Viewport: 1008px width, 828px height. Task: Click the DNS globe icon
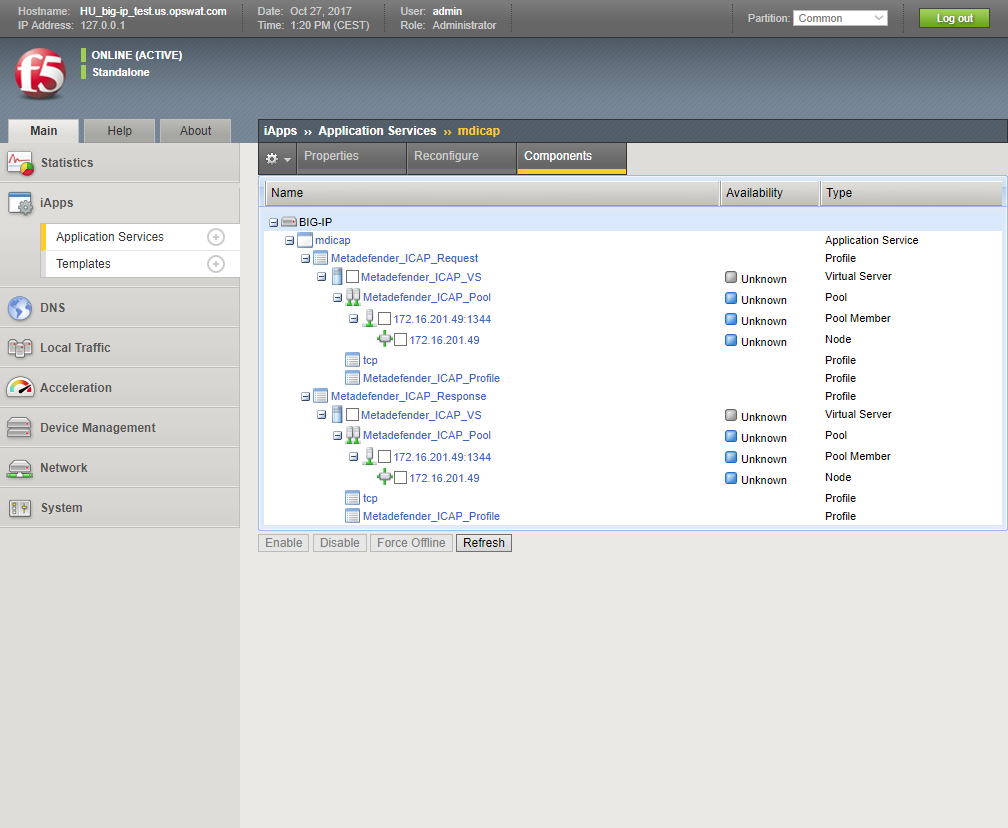click(x=20, y=308)
